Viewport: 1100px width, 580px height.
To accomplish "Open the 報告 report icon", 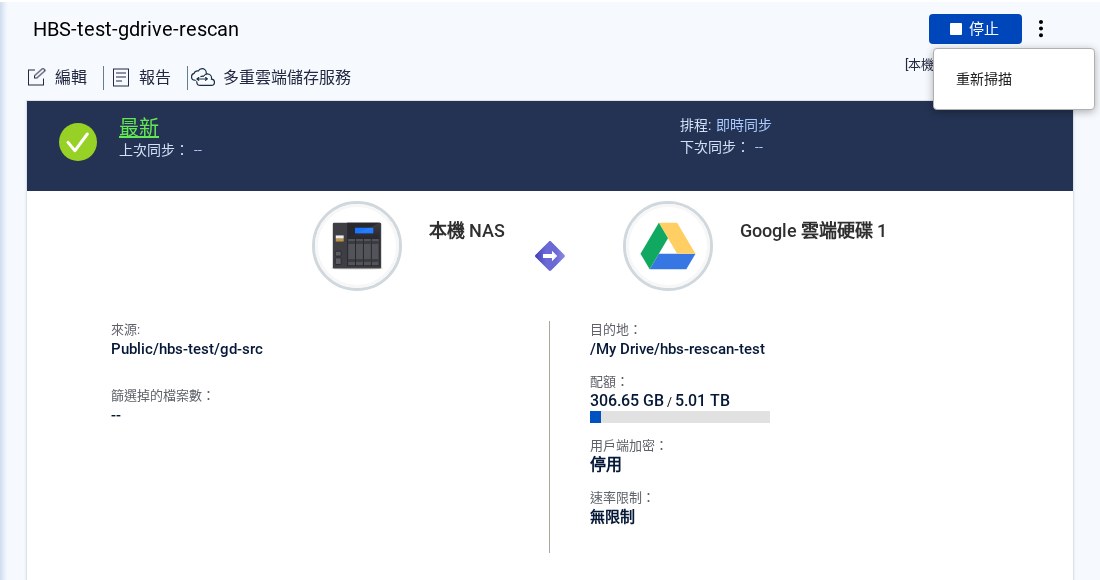I will point(121,77).
